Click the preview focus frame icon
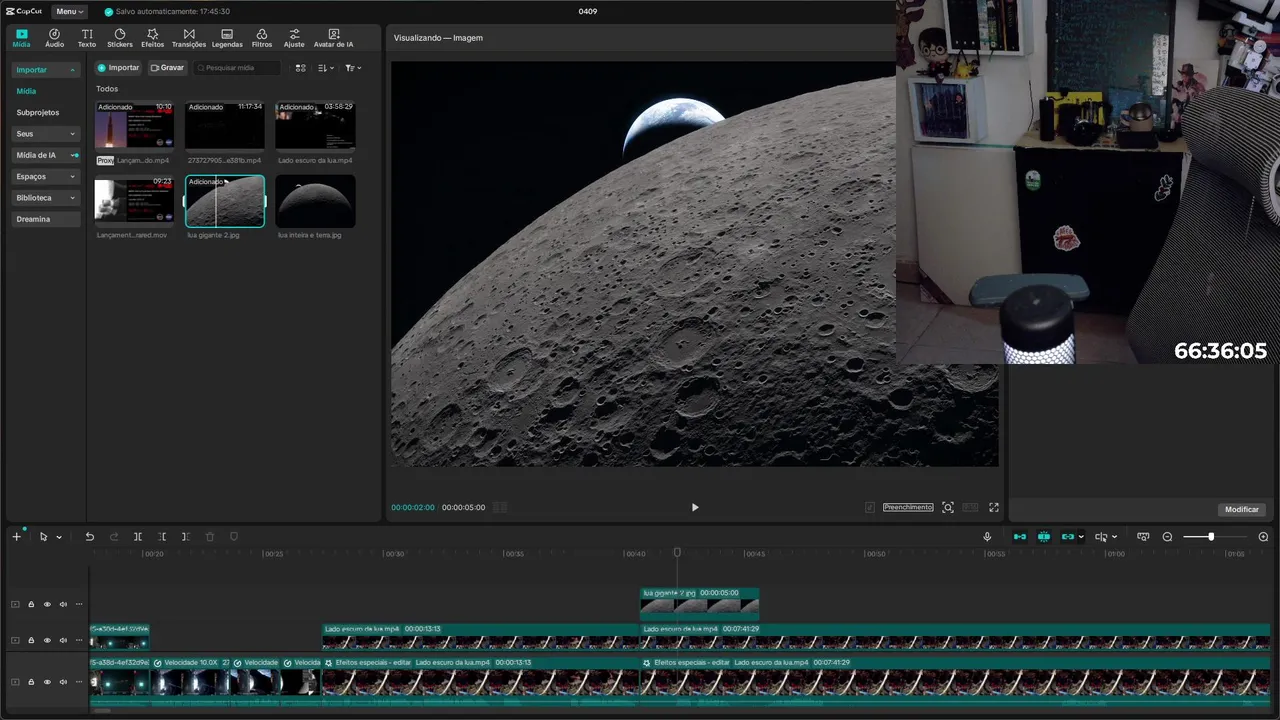Image resolution: width=1280 pixels, height=720 pixels. 948,507
